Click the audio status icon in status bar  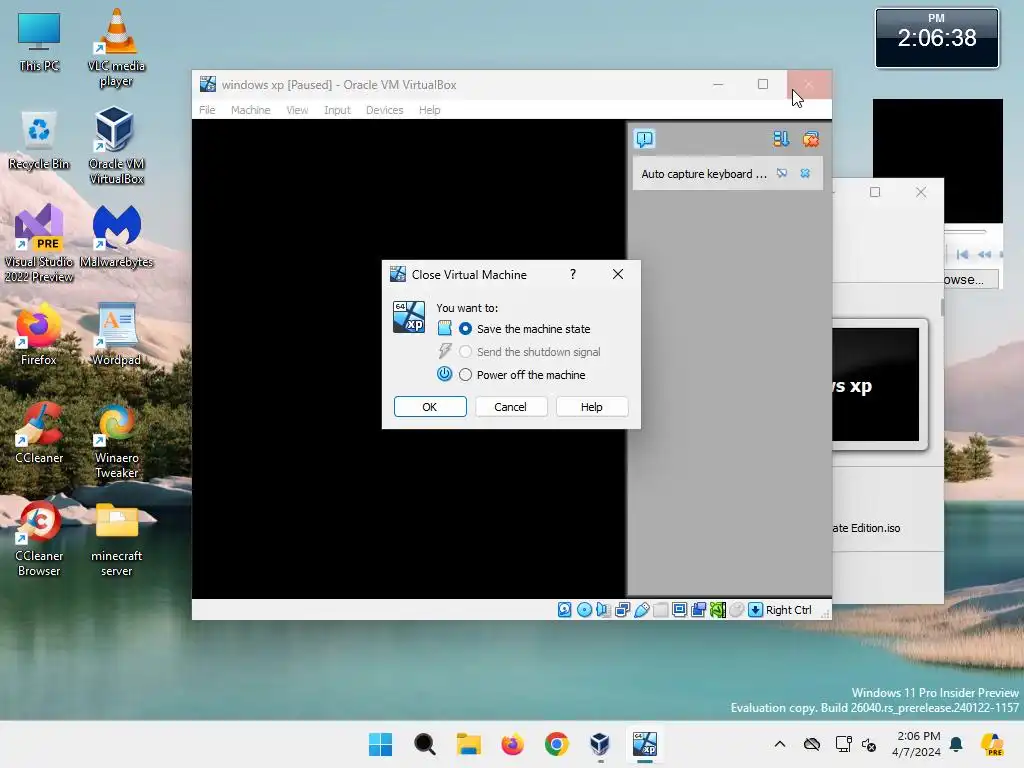coord(603,609)
